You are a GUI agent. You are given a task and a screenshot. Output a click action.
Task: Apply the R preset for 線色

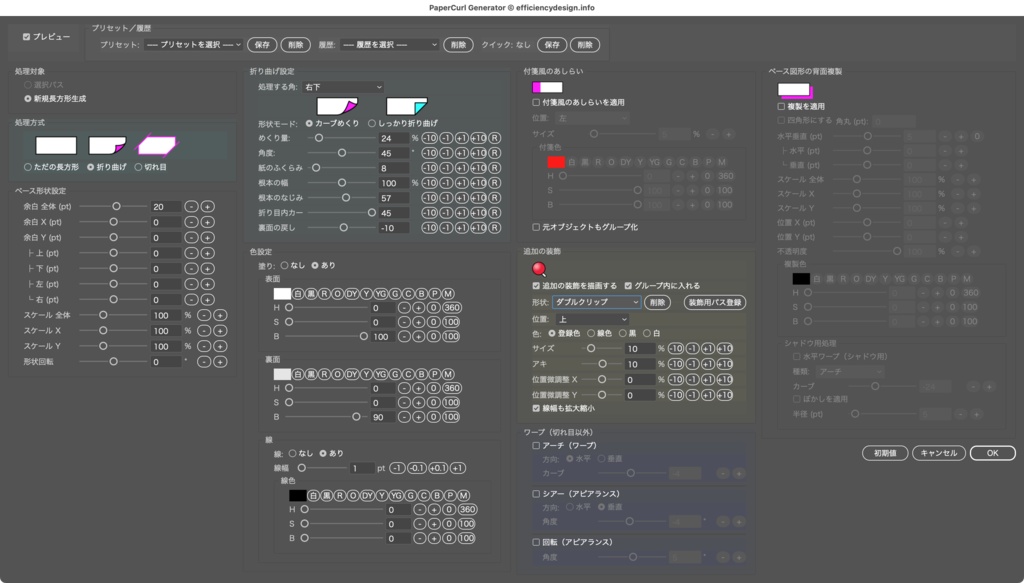point(340,496)
